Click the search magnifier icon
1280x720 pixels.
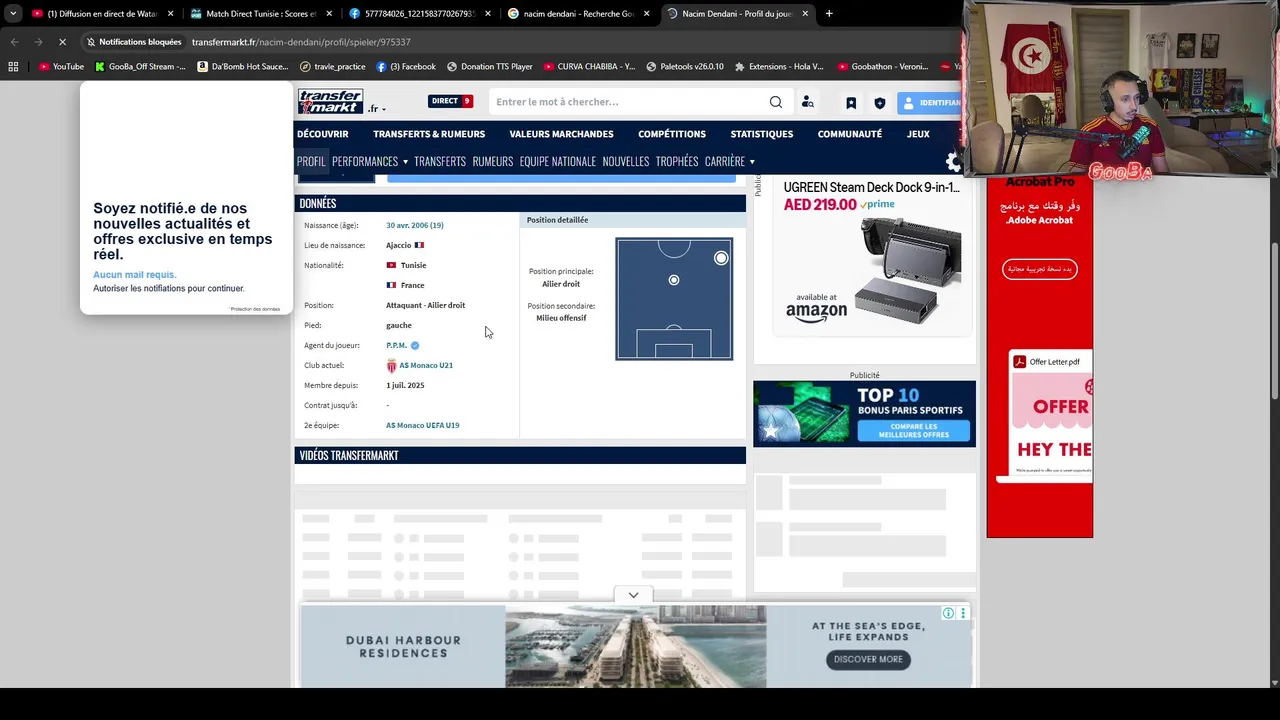click(x=776, y=102)
